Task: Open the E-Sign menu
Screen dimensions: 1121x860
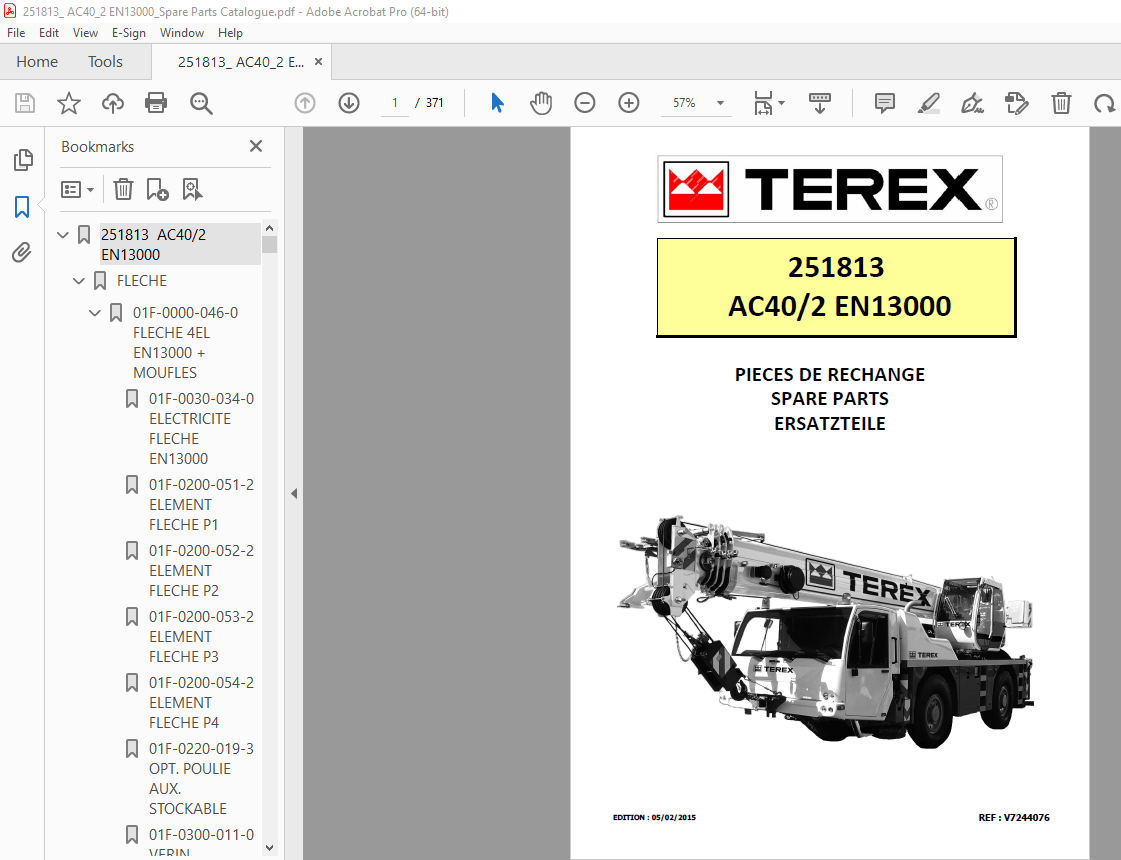Action: click(129, 33)
